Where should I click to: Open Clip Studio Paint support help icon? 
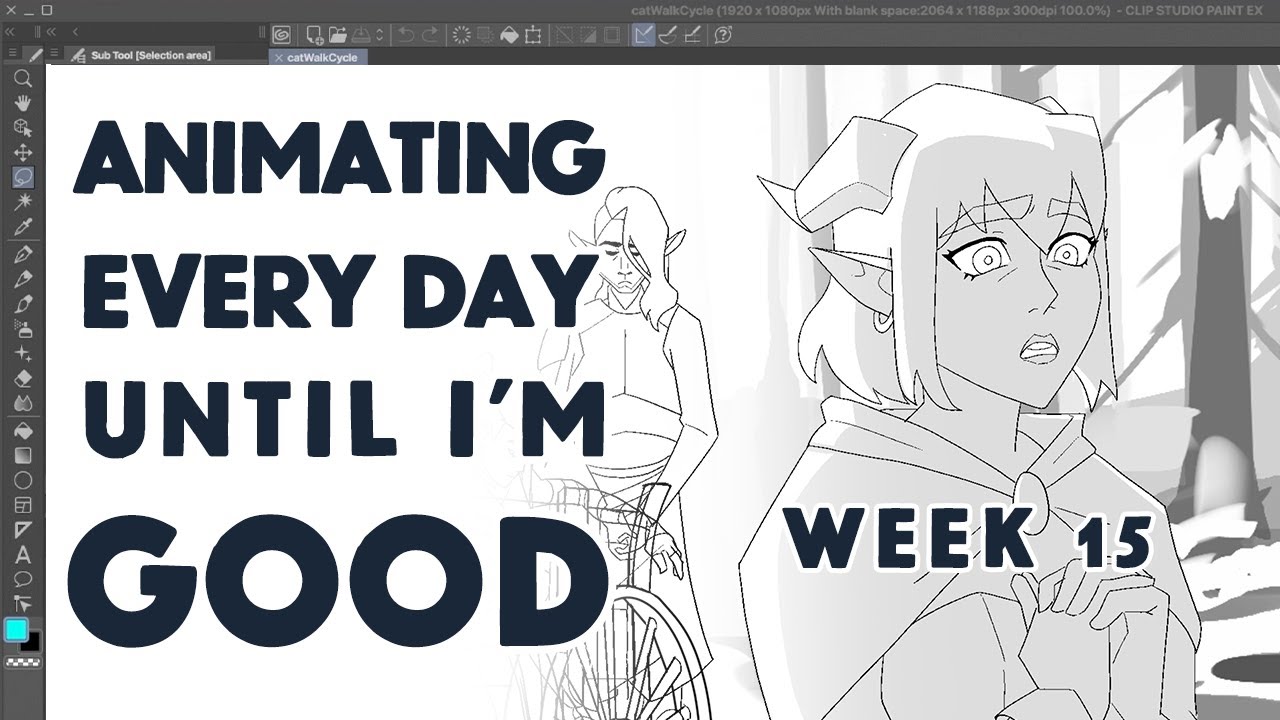[724, 35]
